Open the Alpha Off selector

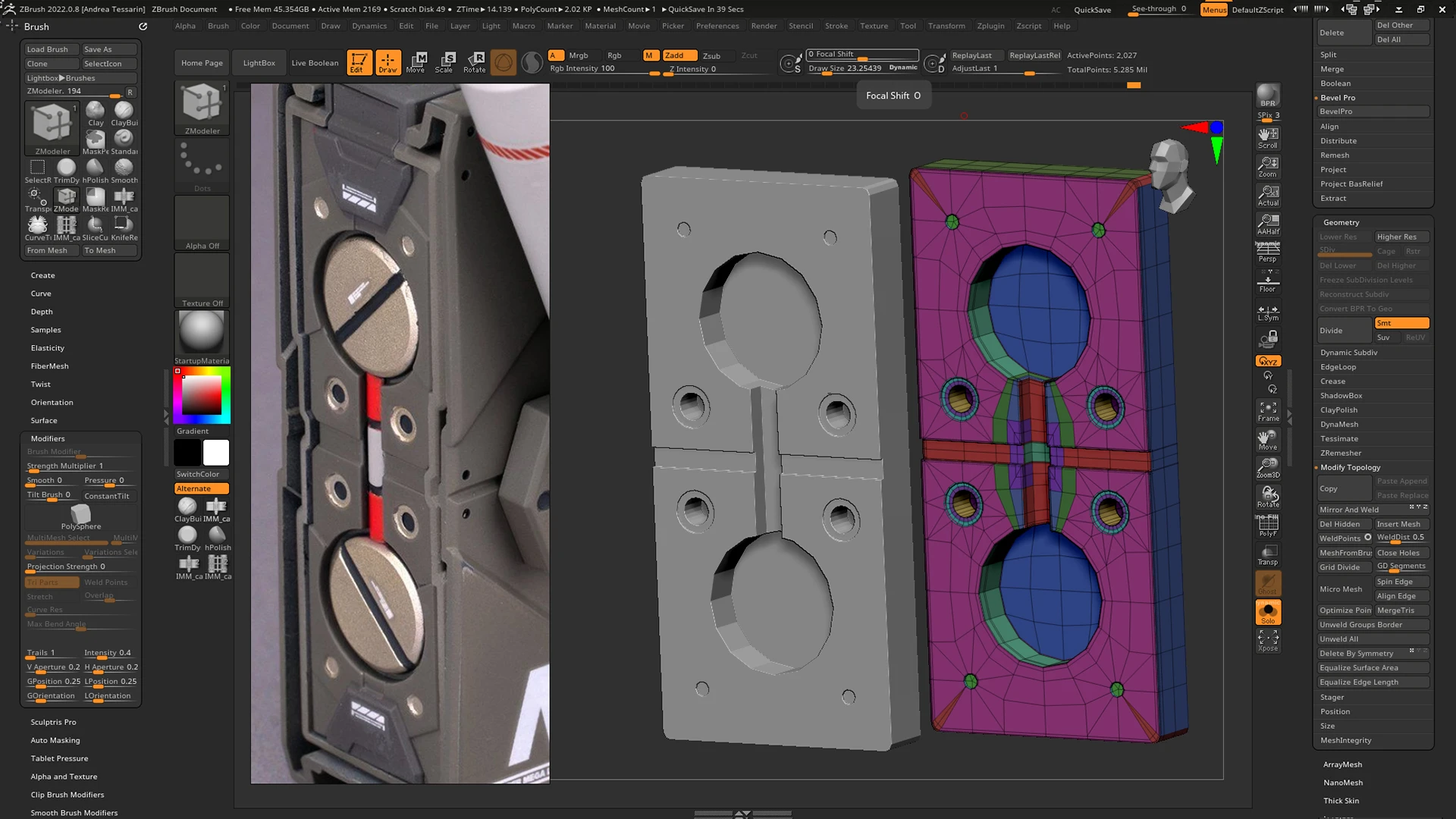coord(202,223)
